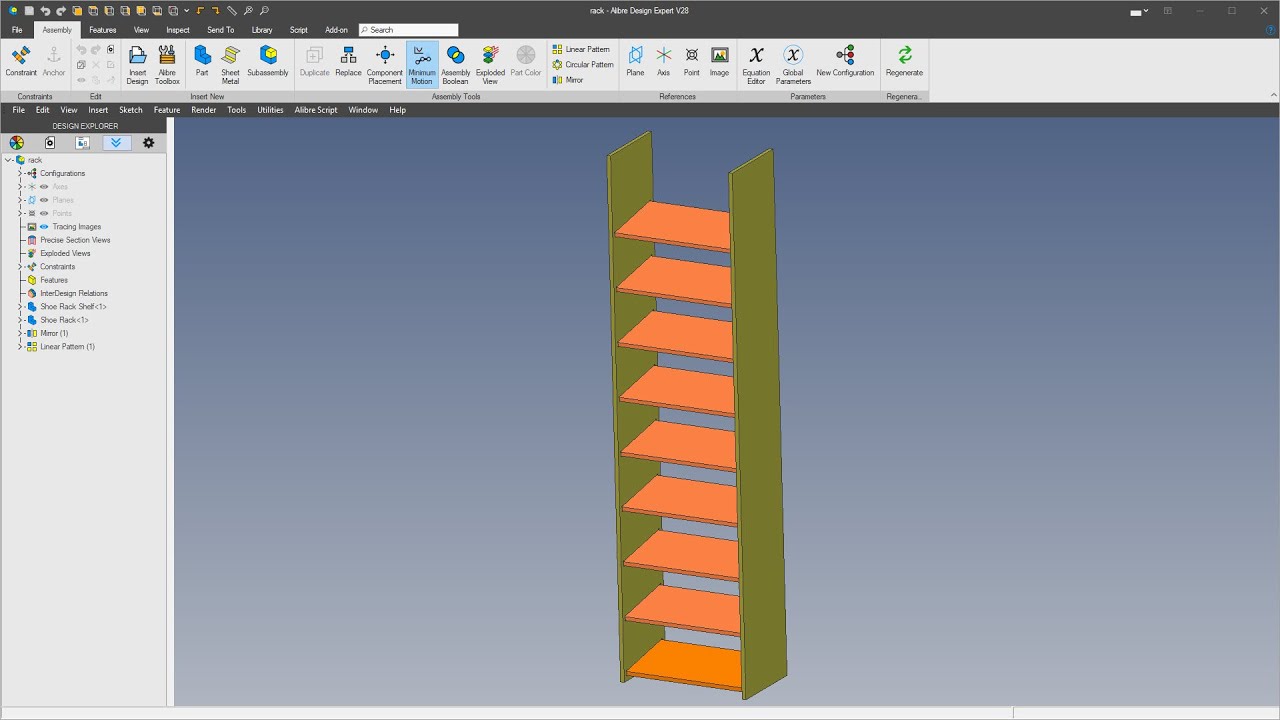Expand the Constraints tree node
This screenshot has height=720, width=1280.
pos(20,267)
